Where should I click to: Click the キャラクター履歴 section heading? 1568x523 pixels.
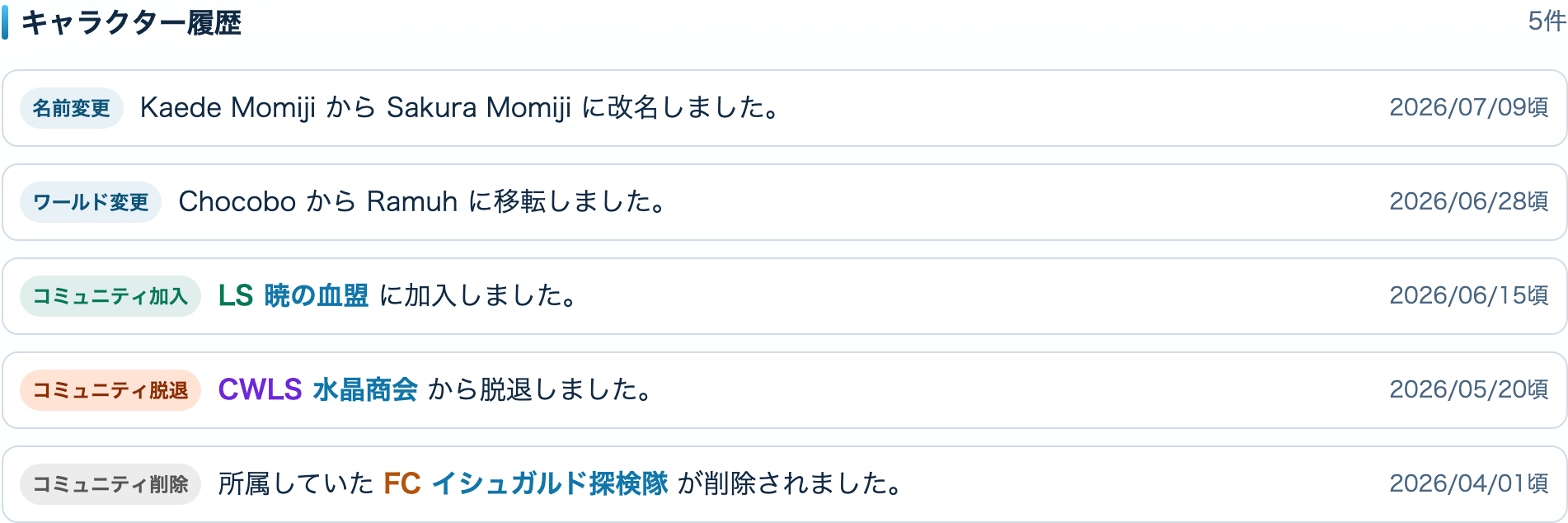point(131,23)
